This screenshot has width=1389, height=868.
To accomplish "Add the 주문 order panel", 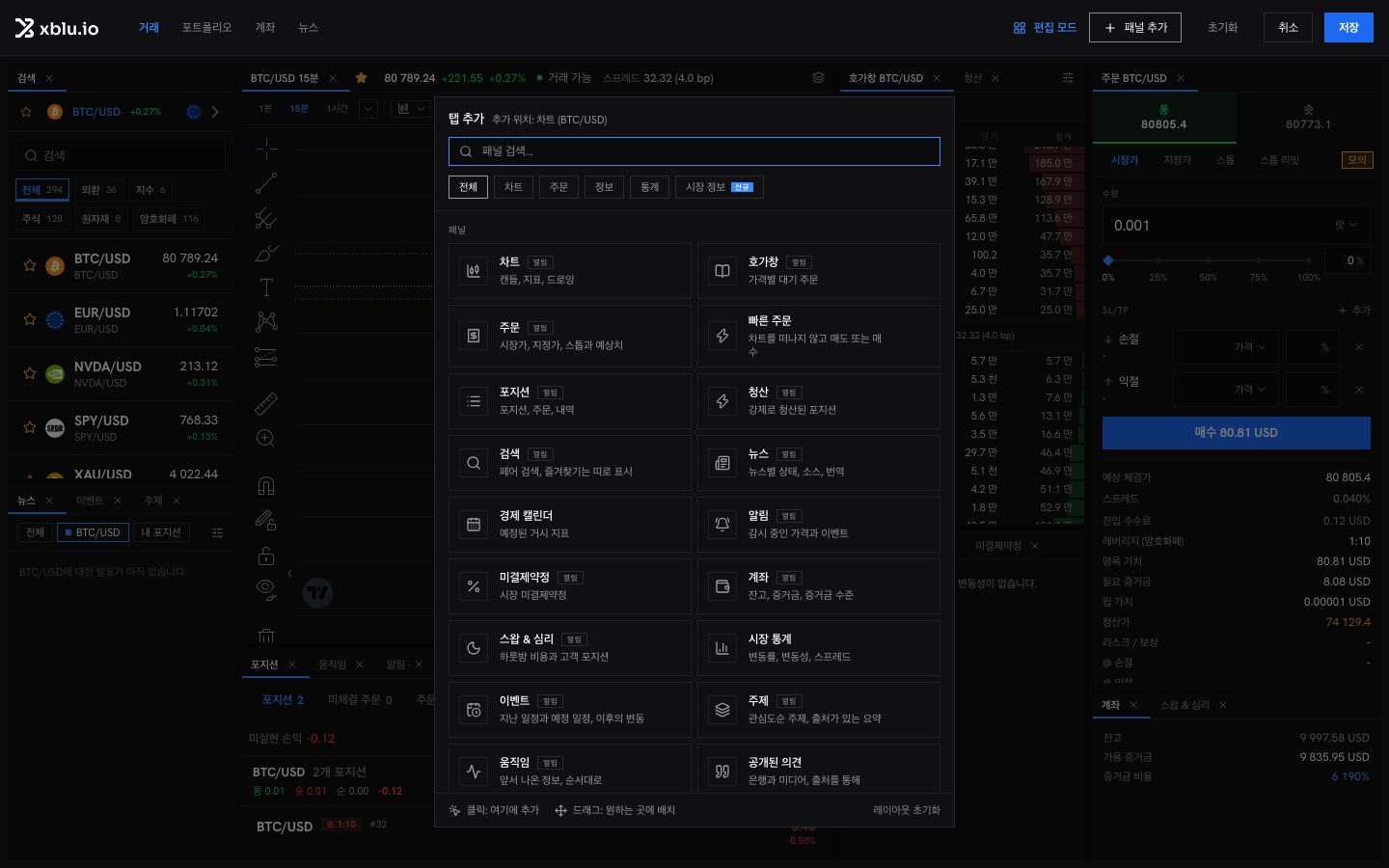I will tap(570, 336).
